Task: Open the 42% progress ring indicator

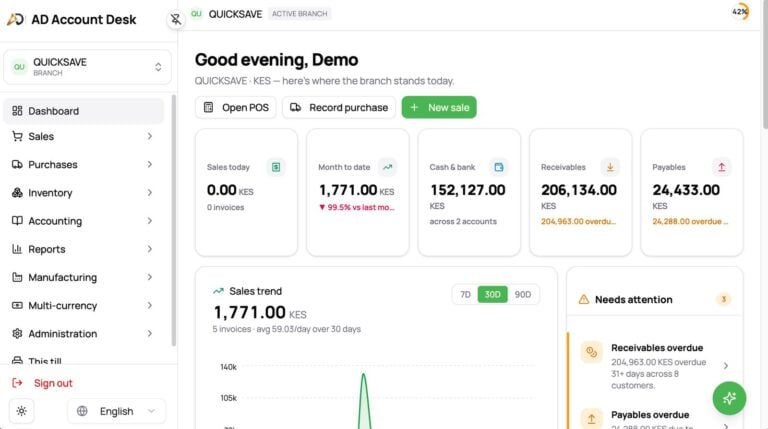Action: (x=740, y=12)
